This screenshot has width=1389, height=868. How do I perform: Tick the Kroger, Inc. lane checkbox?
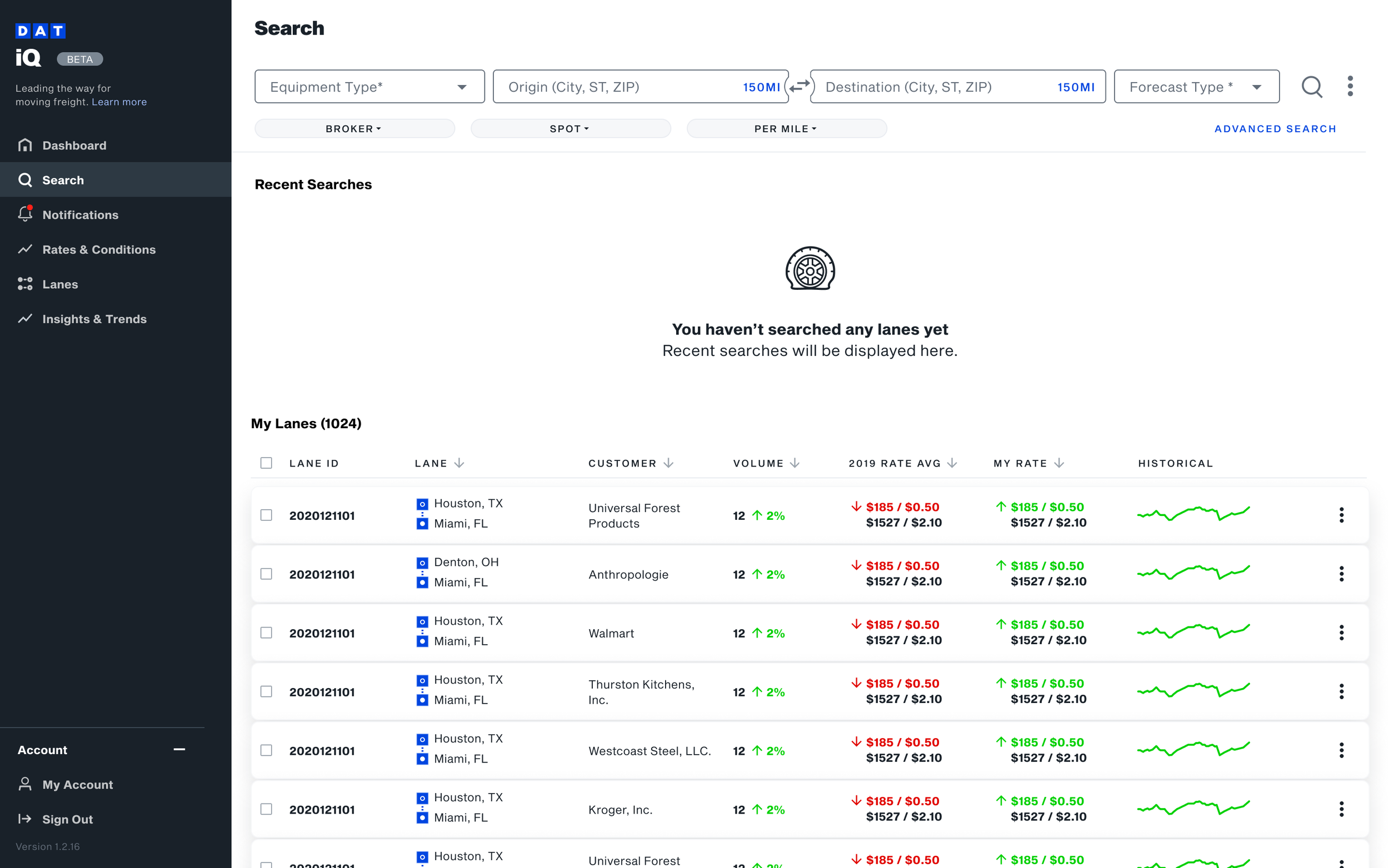(266, 809)
